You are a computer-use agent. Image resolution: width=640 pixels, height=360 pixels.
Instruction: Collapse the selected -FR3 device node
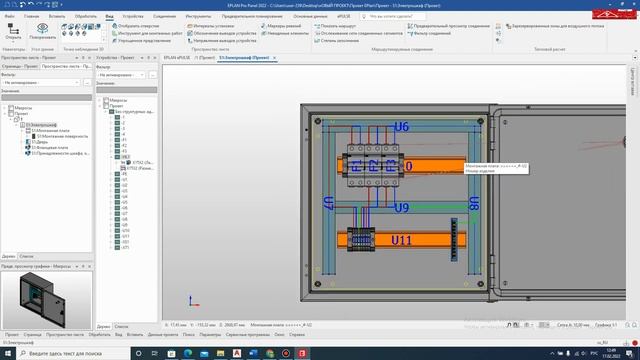[111, 157]
